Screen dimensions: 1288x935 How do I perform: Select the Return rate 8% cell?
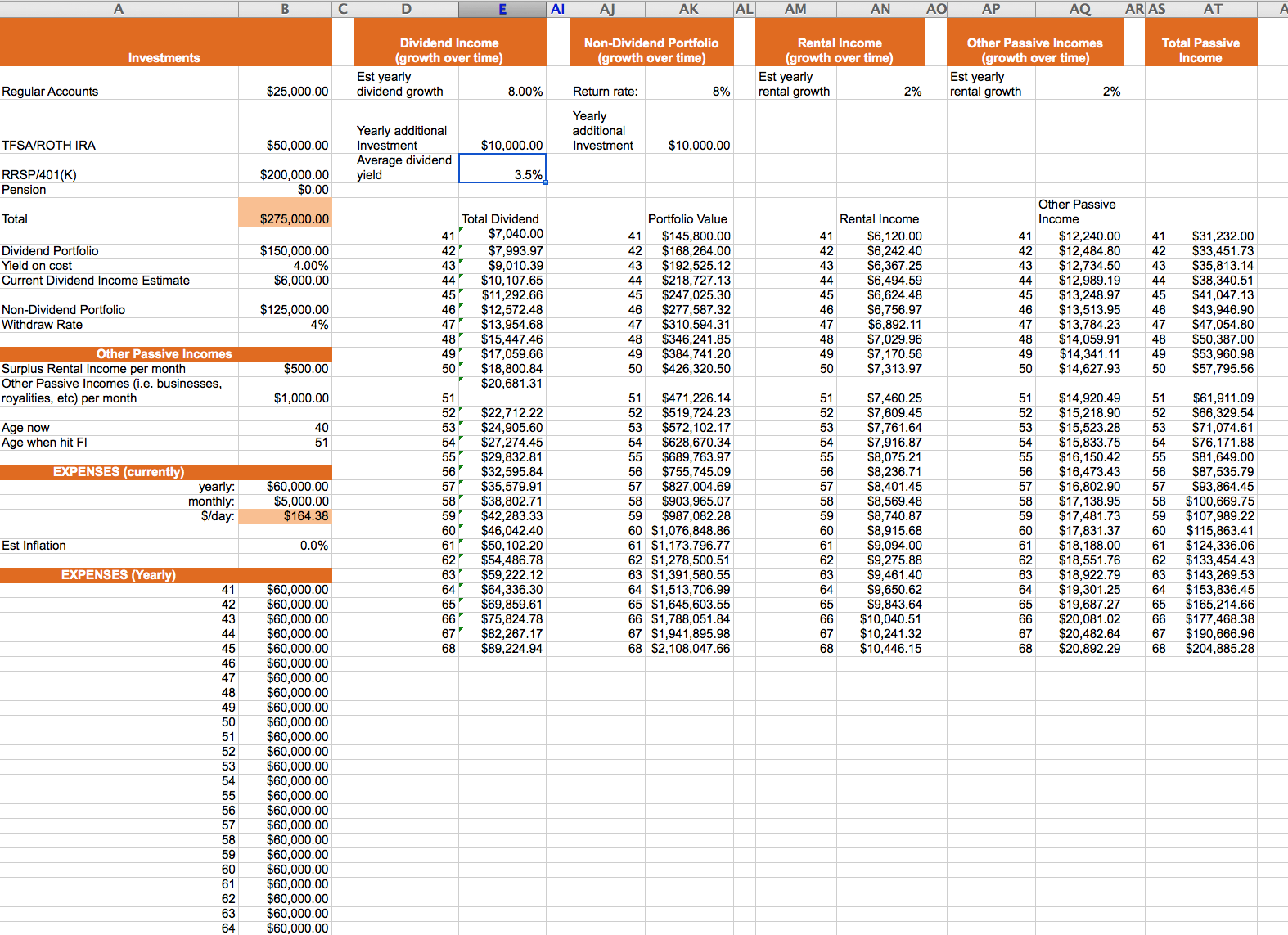[x=689, y=91]
